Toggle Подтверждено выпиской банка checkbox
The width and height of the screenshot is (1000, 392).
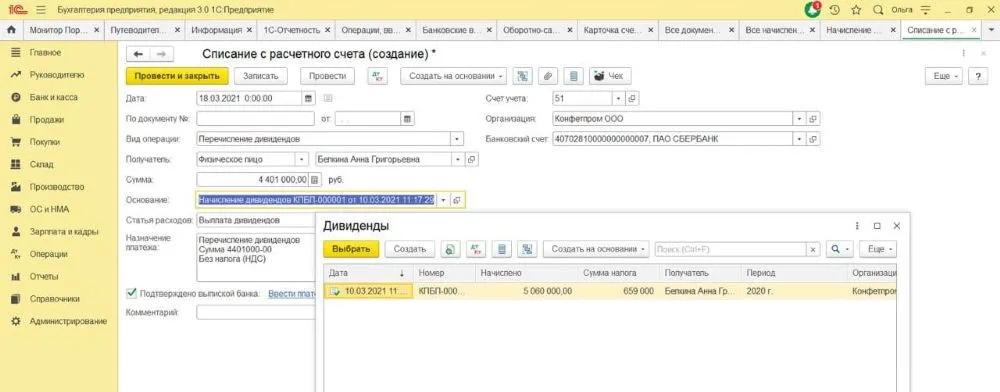(x=132, y=293)
